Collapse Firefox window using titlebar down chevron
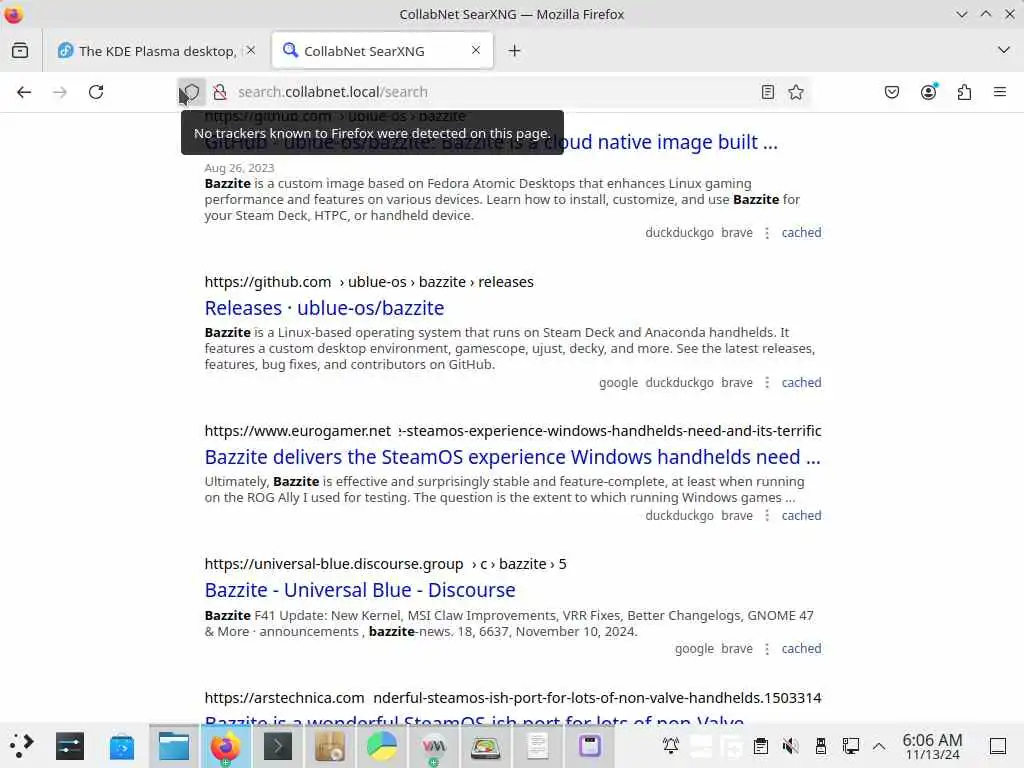Viewport: 1024px width, 768px height. coord(961,14)
